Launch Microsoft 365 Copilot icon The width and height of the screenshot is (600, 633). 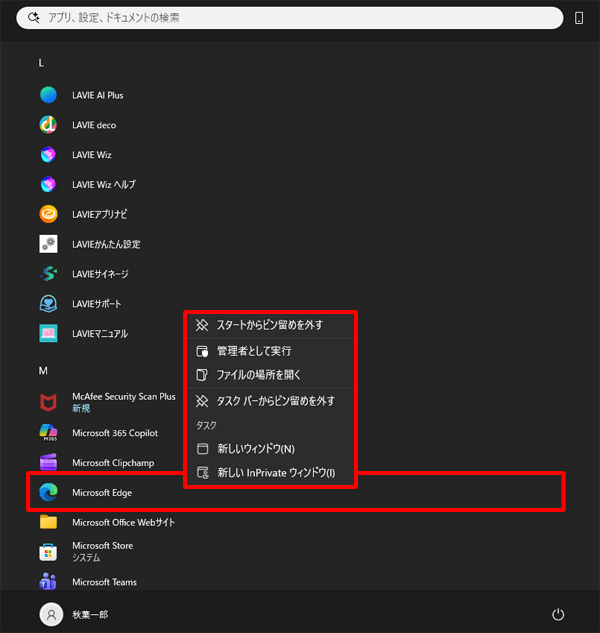click(48, 433)
